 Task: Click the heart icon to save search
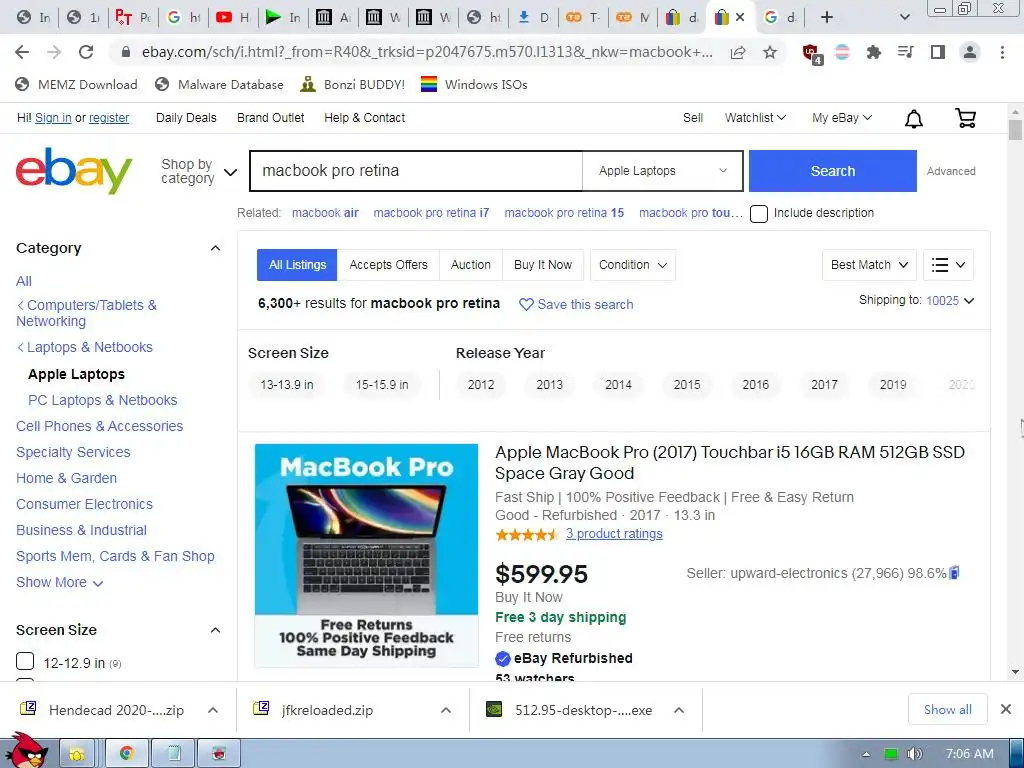[x=526, y=304]
